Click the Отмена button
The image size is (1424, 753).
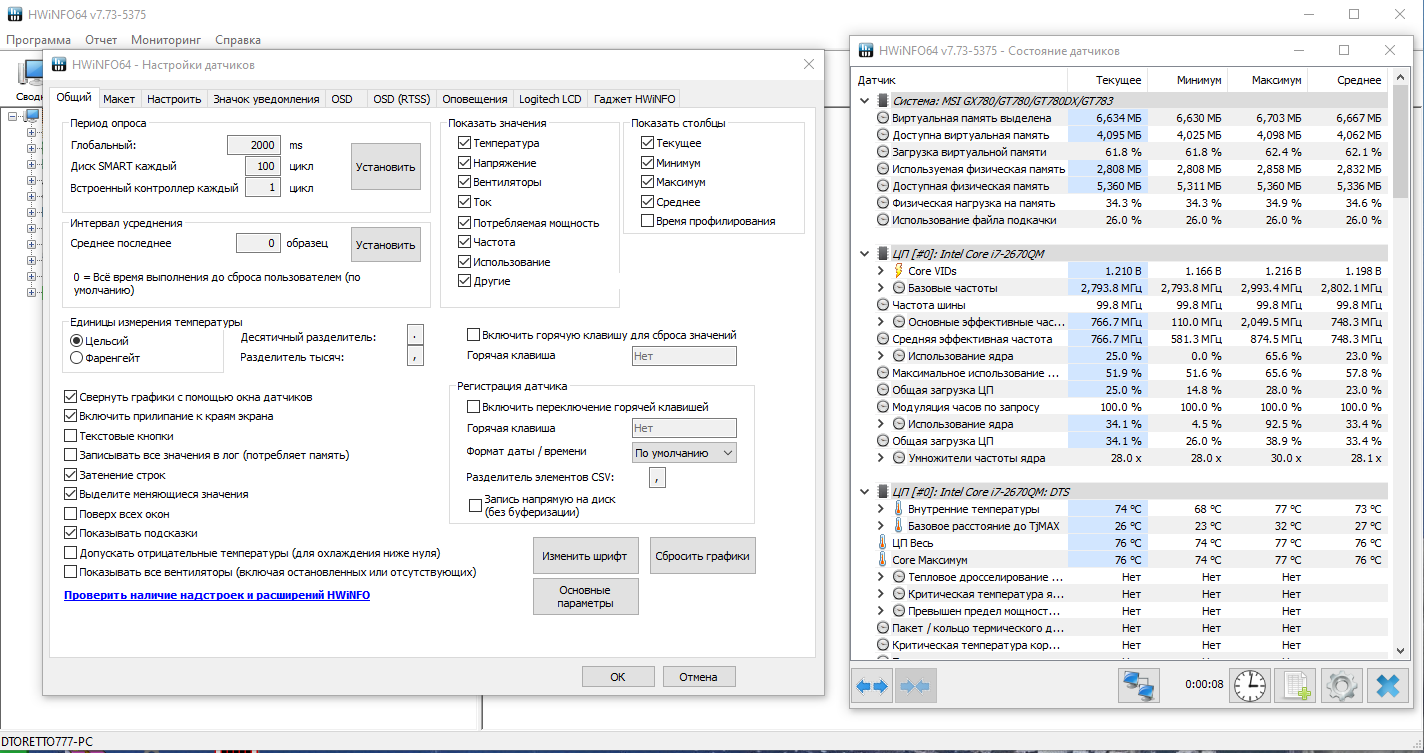[x=699, y=677]
